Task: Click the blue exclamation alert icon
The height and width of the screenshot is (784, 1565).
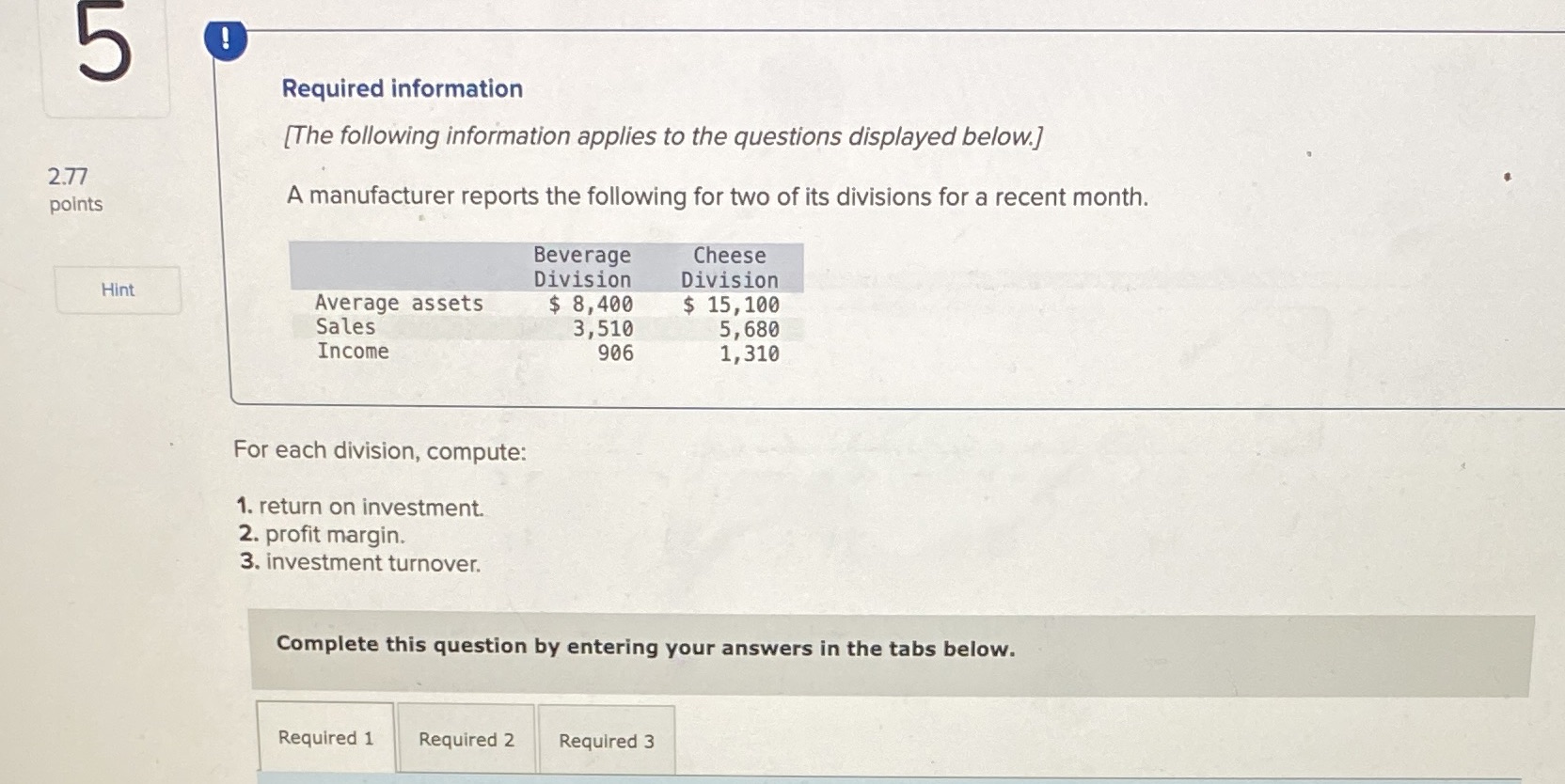Action: coord(226,39)
